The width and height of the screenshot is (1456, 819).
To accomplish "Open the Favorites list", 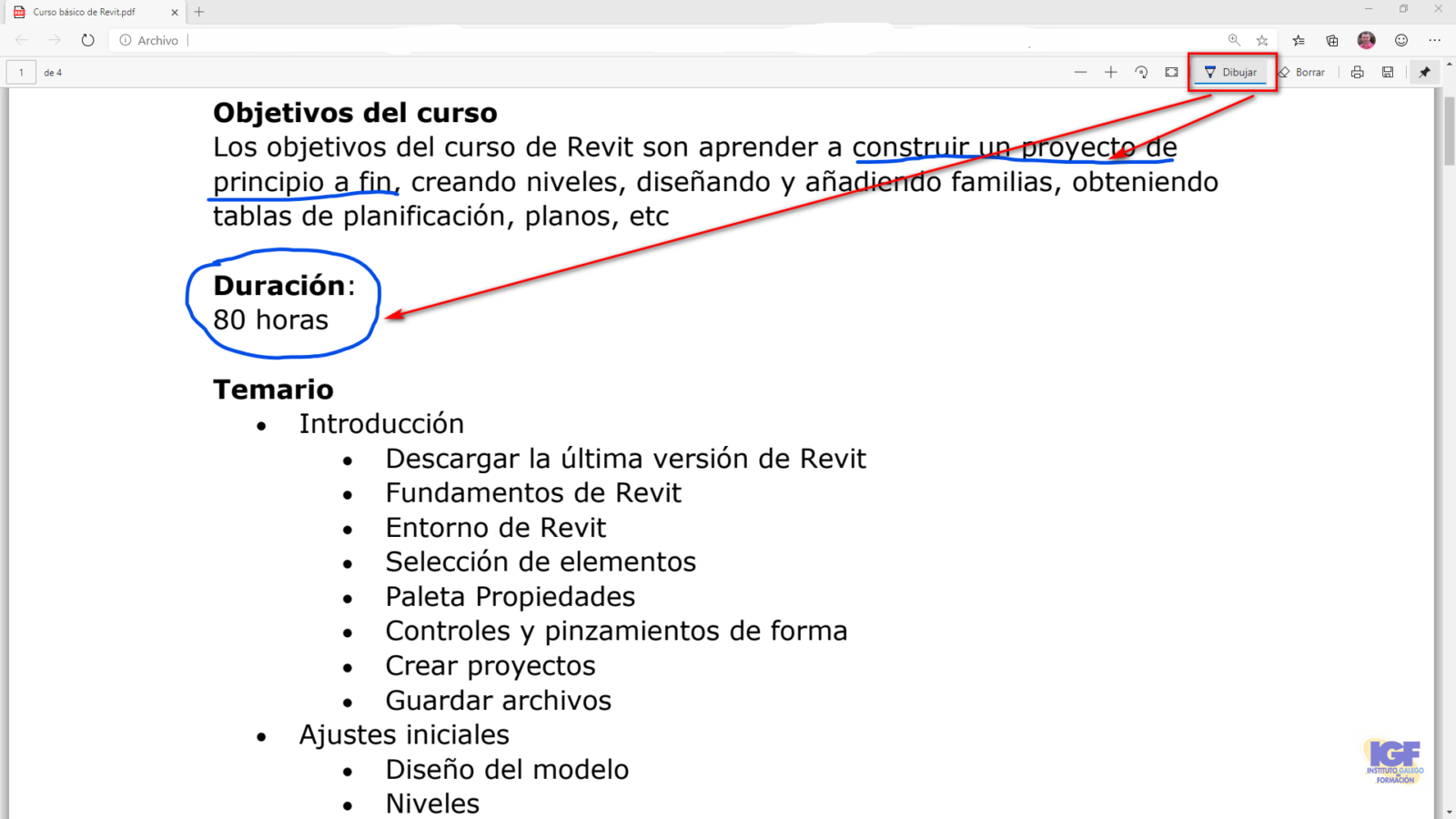I will pyautogui.click(x=1299, y=40).
